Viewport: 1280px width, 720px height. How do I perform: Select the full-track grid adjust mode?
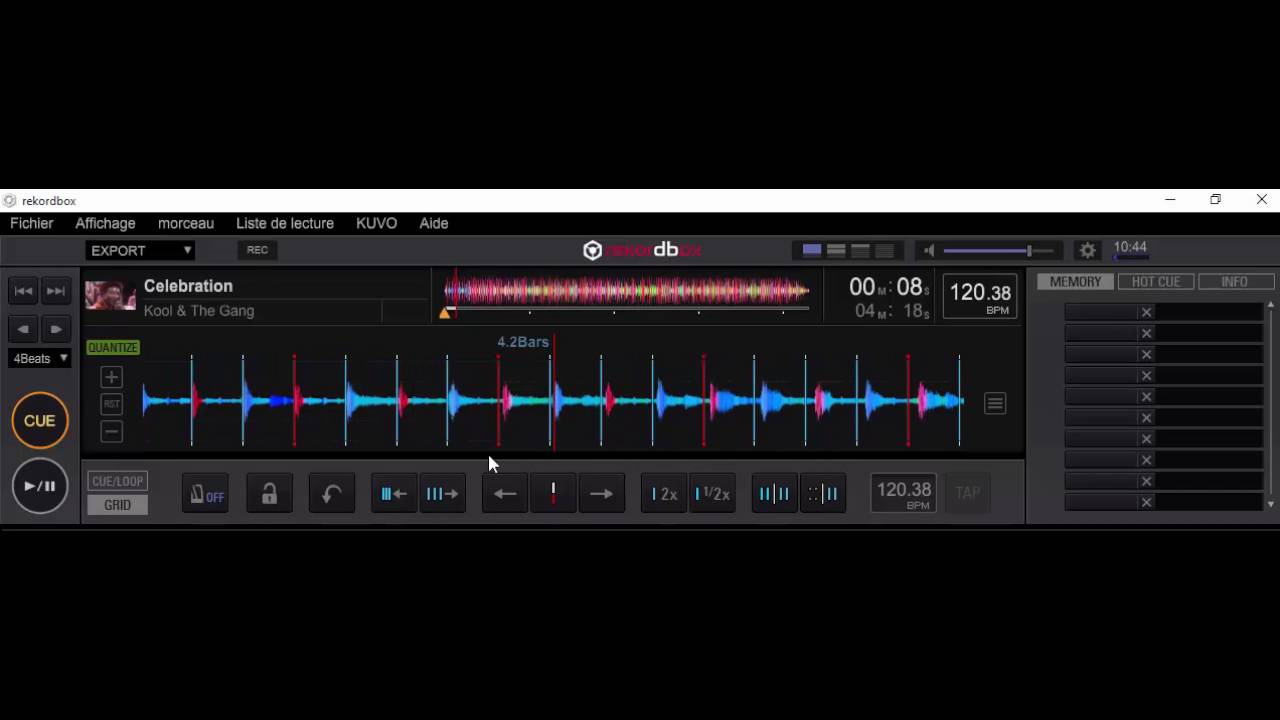click(774, 494)
